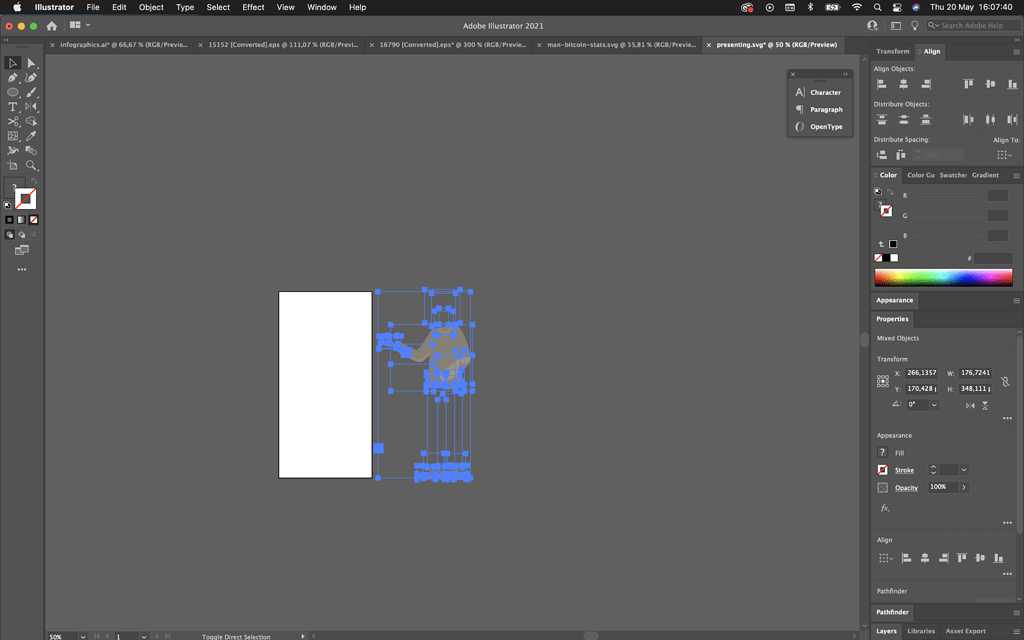The width and height of the screenshot is (1024, 640).
Task: Select the Selection tool
Action: point(12,63)
